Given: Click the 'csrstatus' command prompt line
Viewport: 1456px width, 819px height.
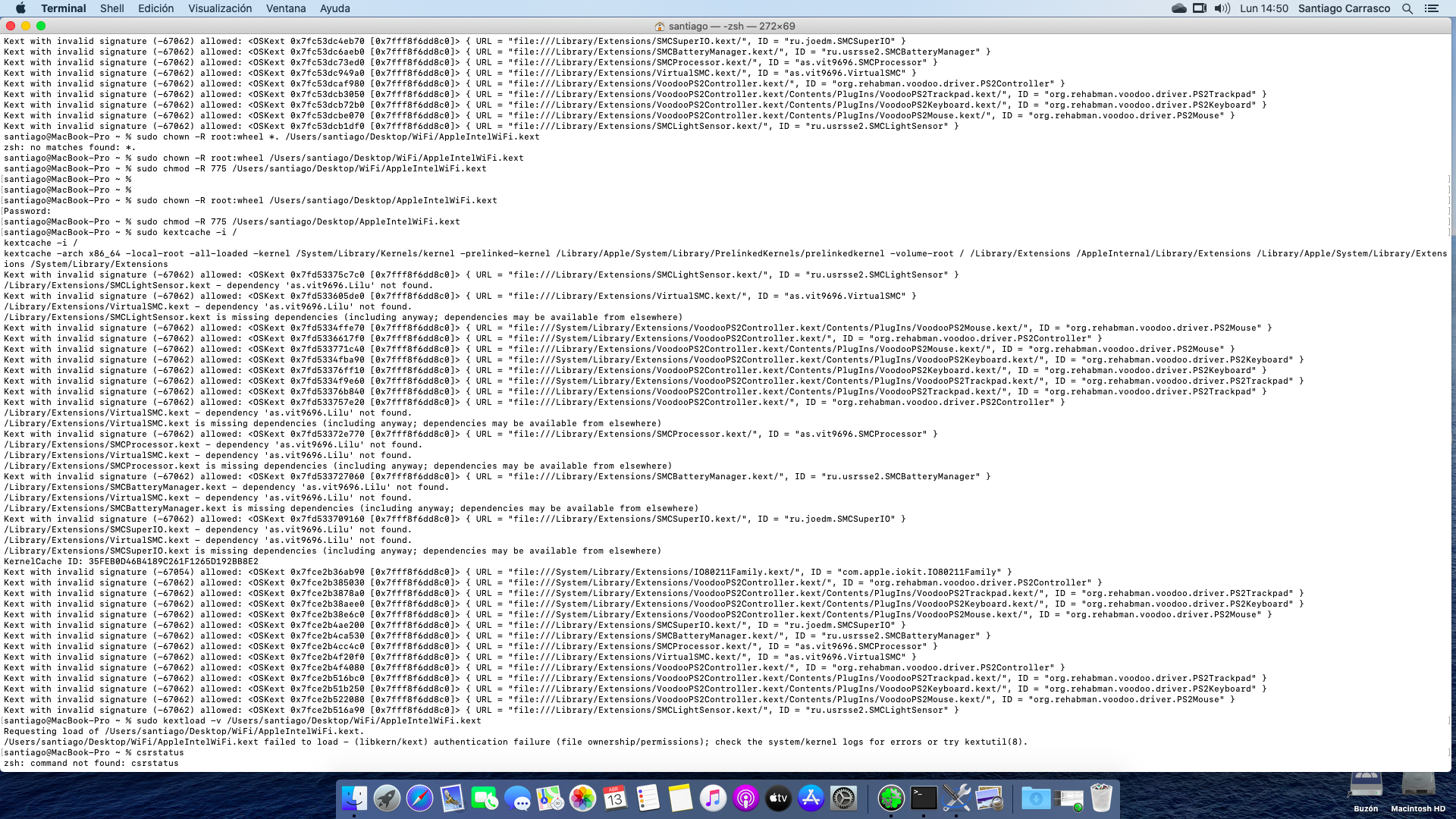Looking at the screenshot, I should [93, 752].
